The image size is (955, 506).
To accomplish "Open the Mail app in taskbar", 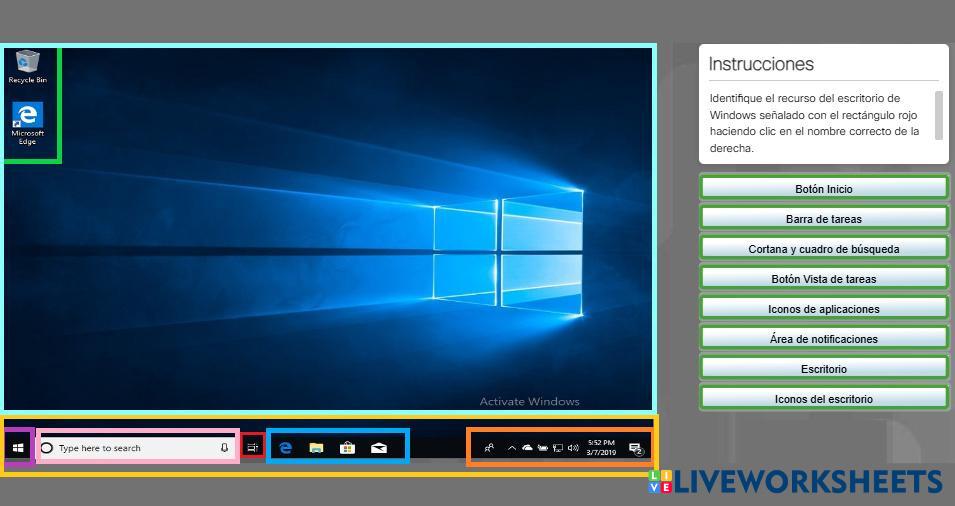I will (x=379, y=448).
